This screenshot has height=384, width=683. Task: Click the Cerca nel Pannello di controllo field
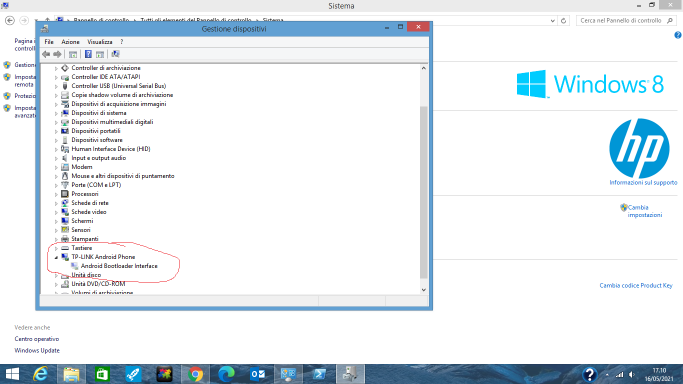(621, 20)
